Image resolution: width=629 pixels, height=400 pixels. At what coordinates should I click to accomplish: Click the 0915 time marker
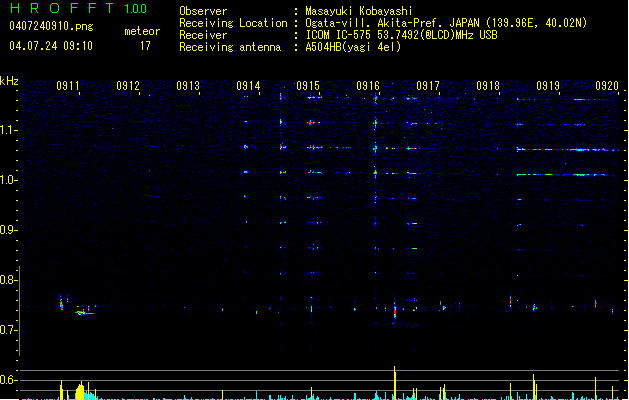(308, 86)
